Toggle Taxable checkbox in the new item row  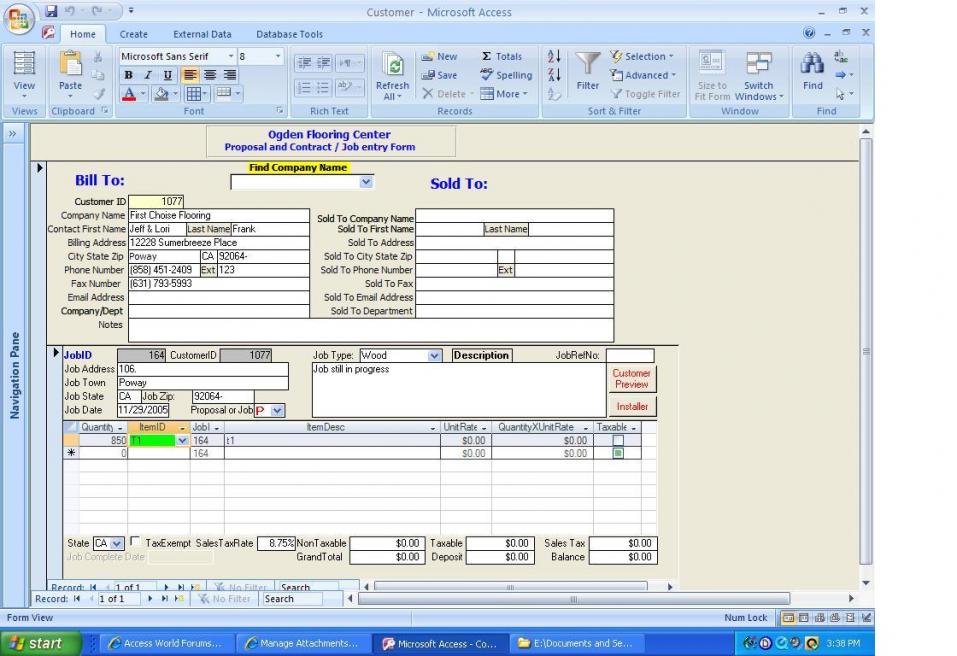pyautogui.click(x=618, y=453)
